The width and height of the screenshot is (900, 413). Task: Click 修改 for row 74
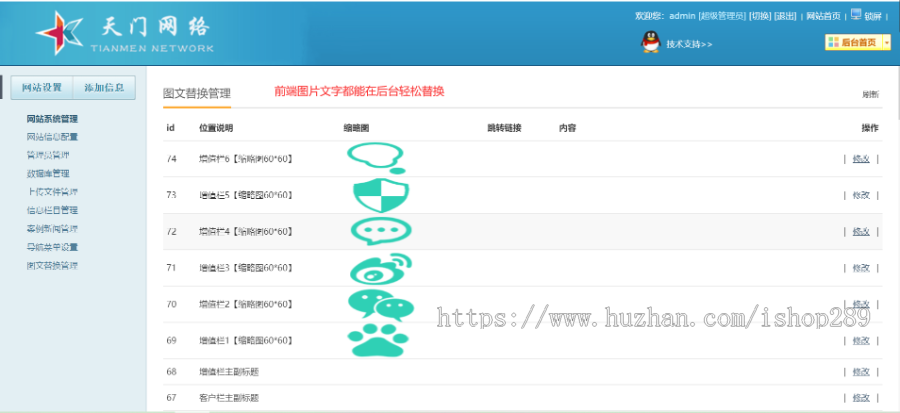coord(861,159)
